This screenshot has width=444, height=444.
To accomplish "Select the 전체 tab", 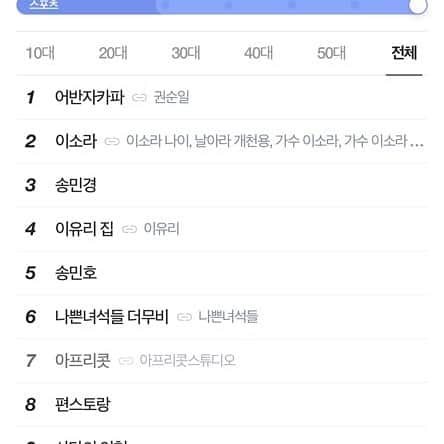I will tap(404, 53).
